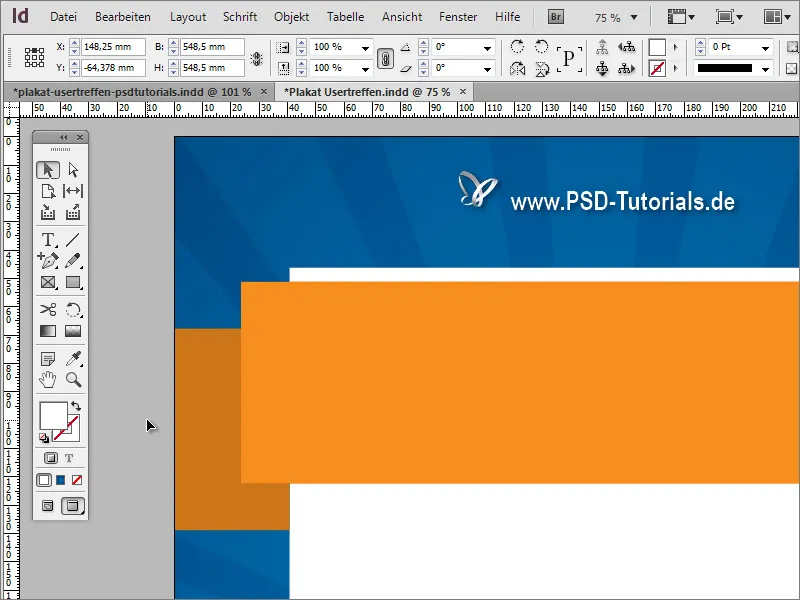800x600 pixels.
Task: Select the Scissors tool
Action: (48, 310)
